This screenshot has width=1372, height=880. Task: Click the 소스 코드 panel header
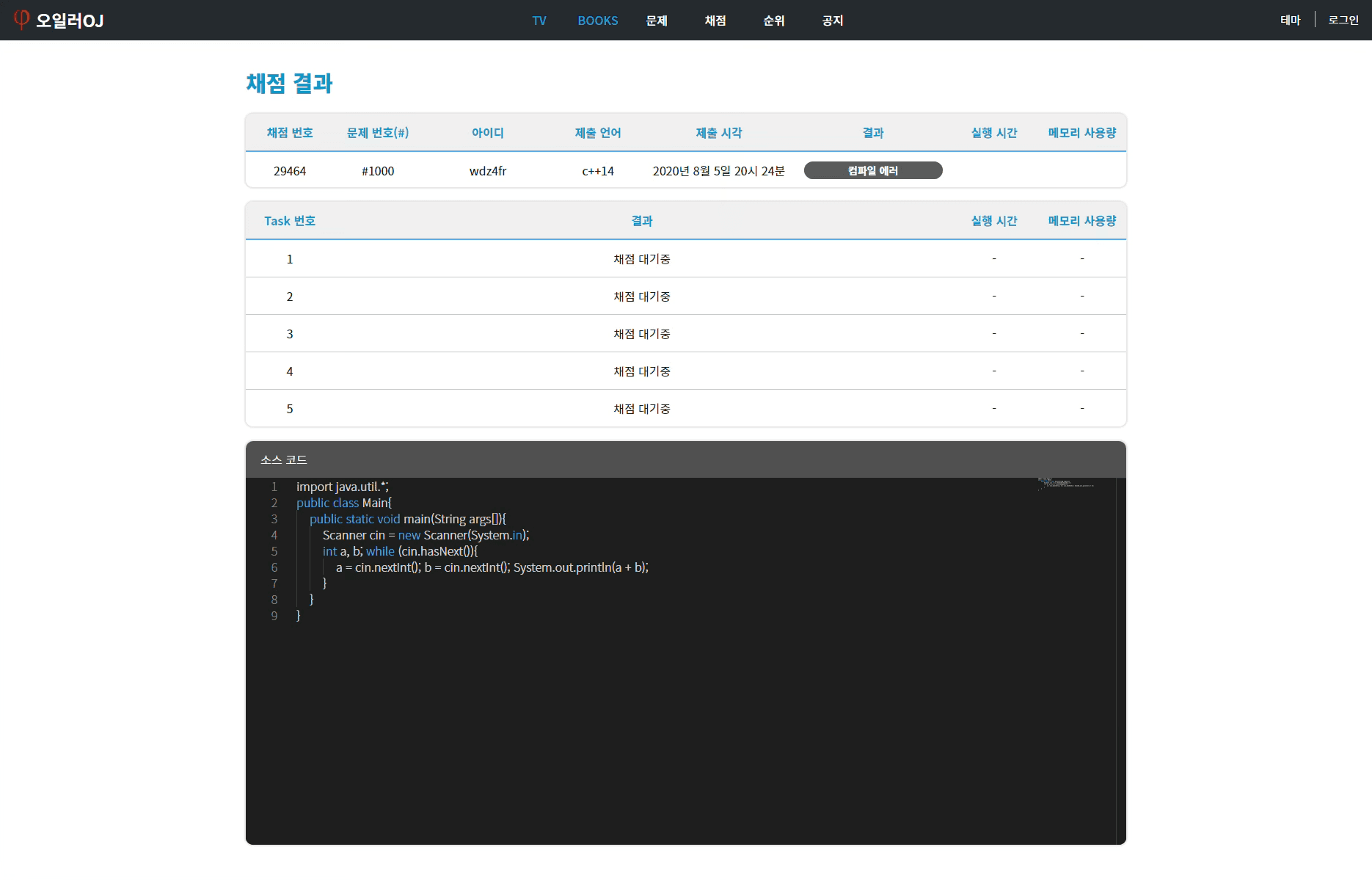[x=686, y=459]
